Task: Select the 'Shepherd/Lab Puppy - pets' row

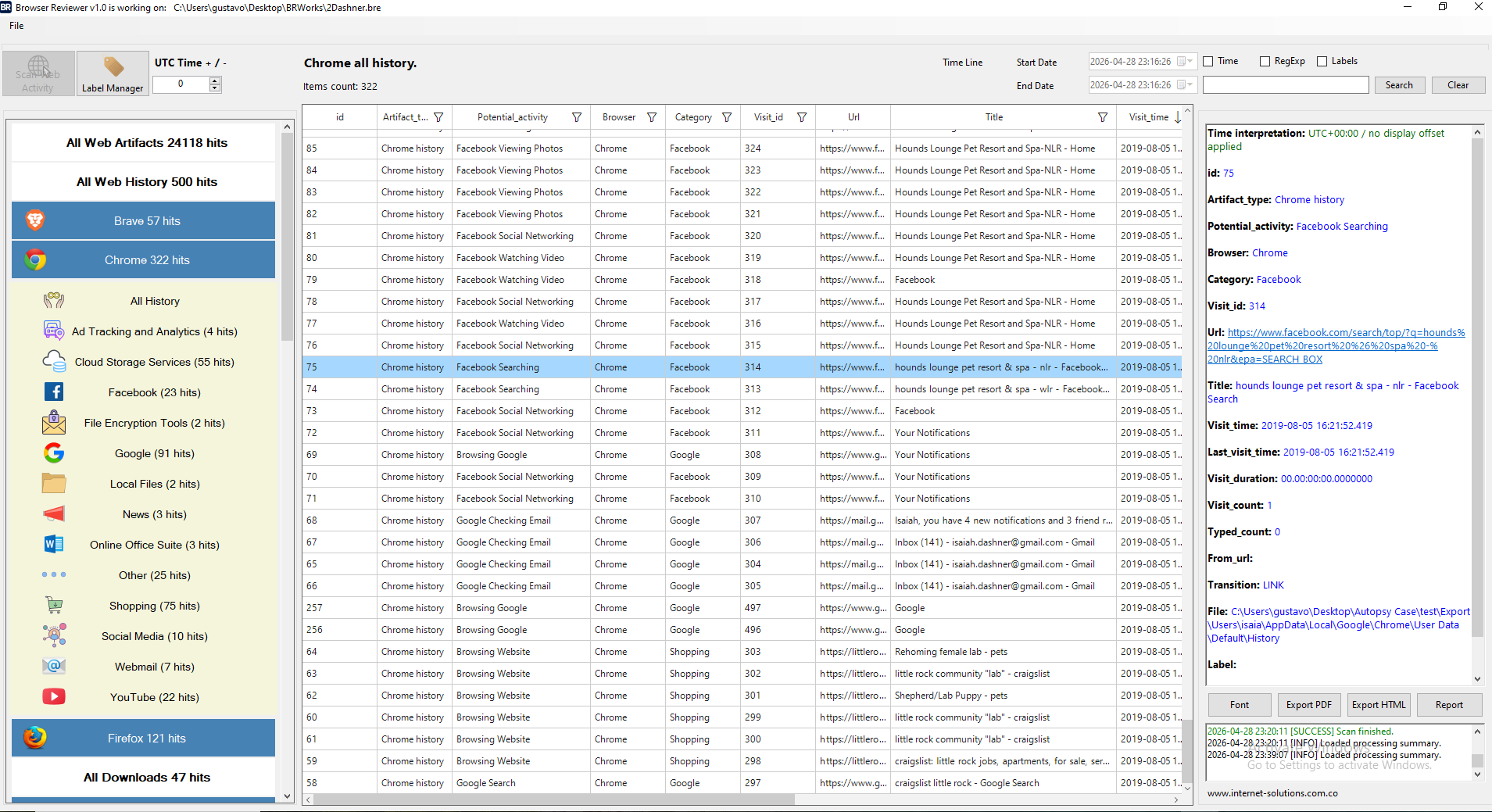Action: point(742,696)
